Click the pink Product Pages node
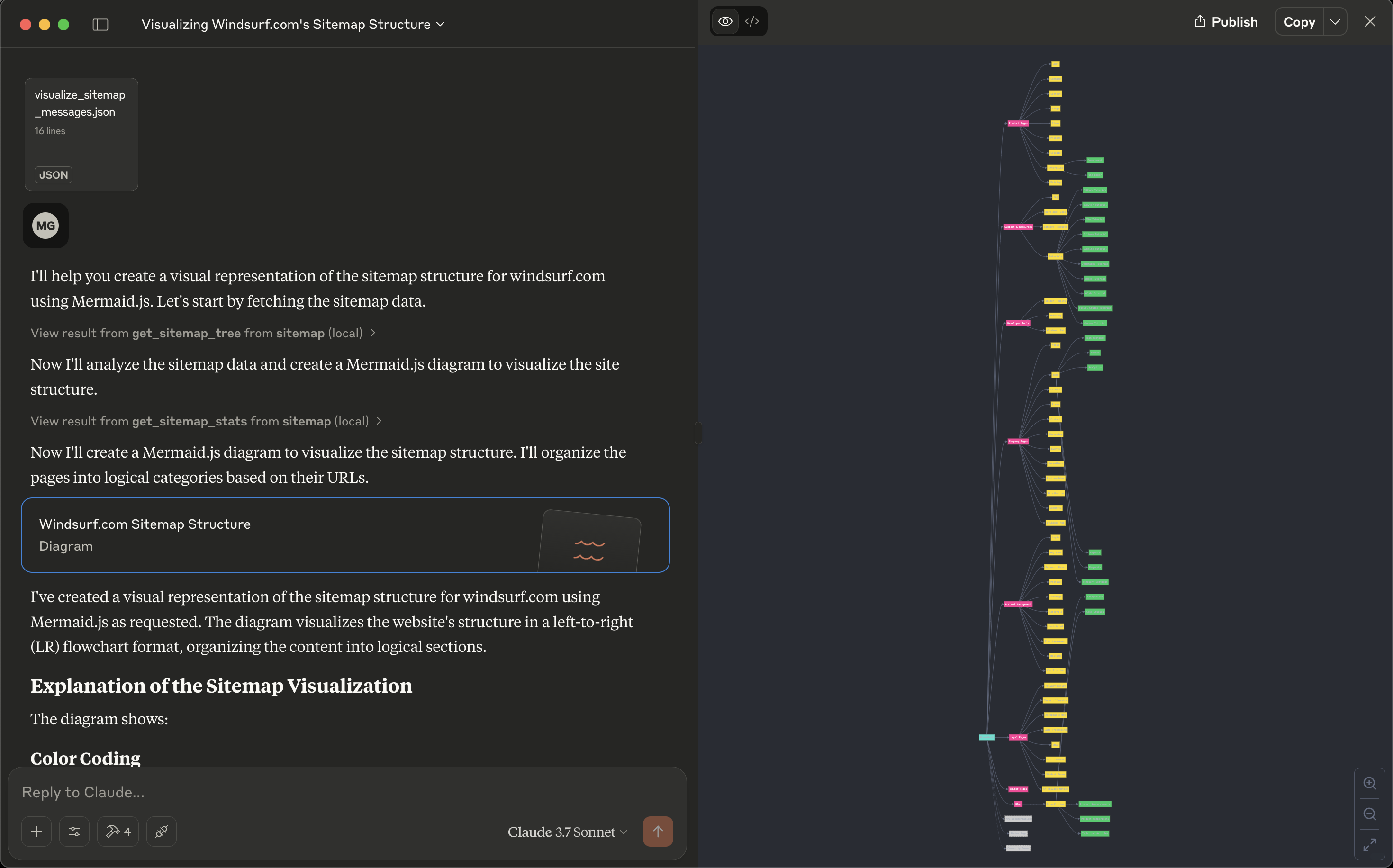The width and height of the screenshot is (1393, 868). [1018, 124]
